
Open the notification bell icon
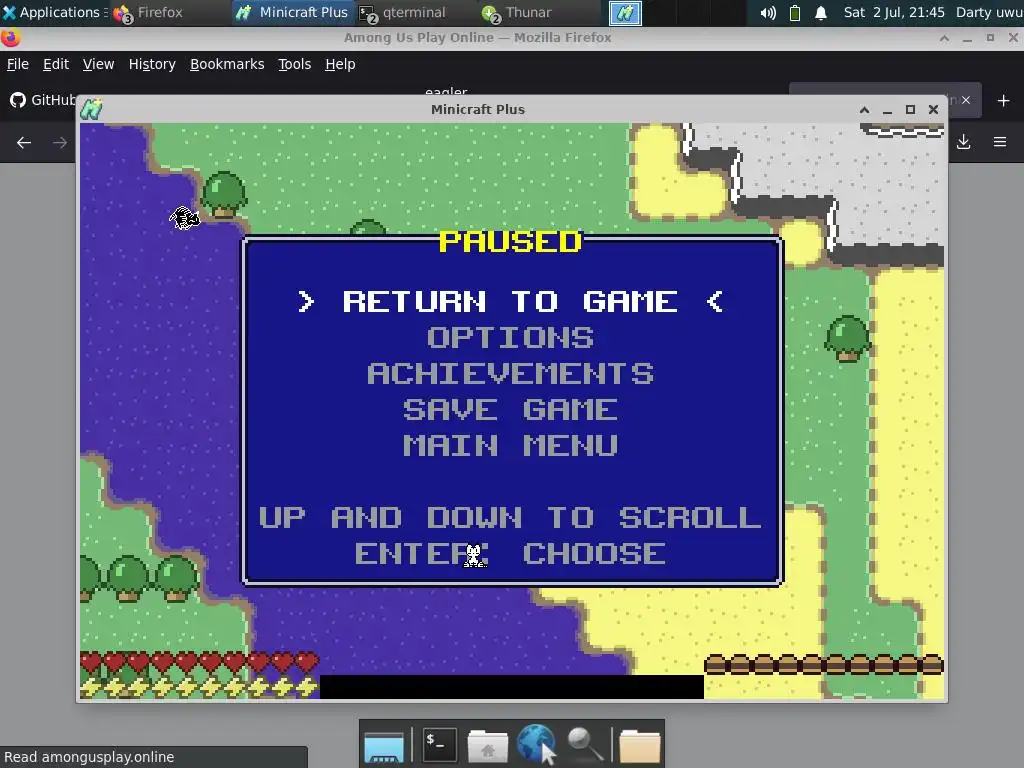click(821, 12)
